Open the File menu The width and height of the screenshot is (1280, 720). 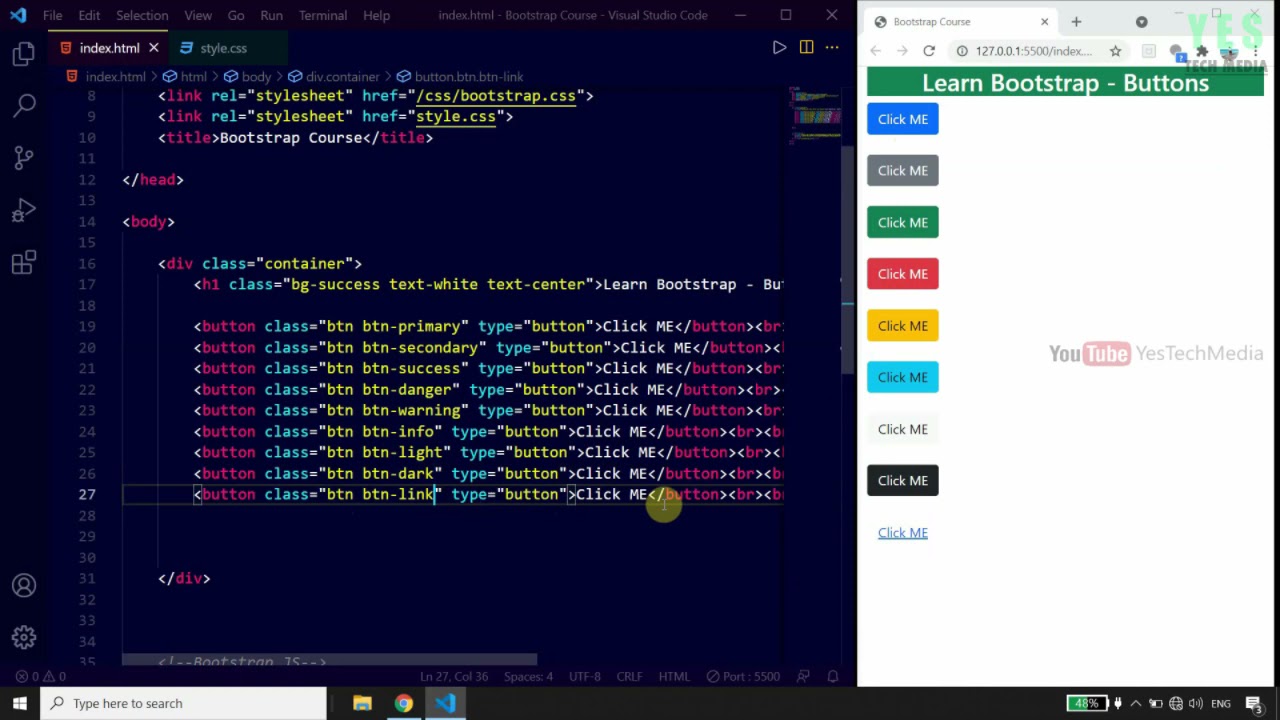pos(52,15)
